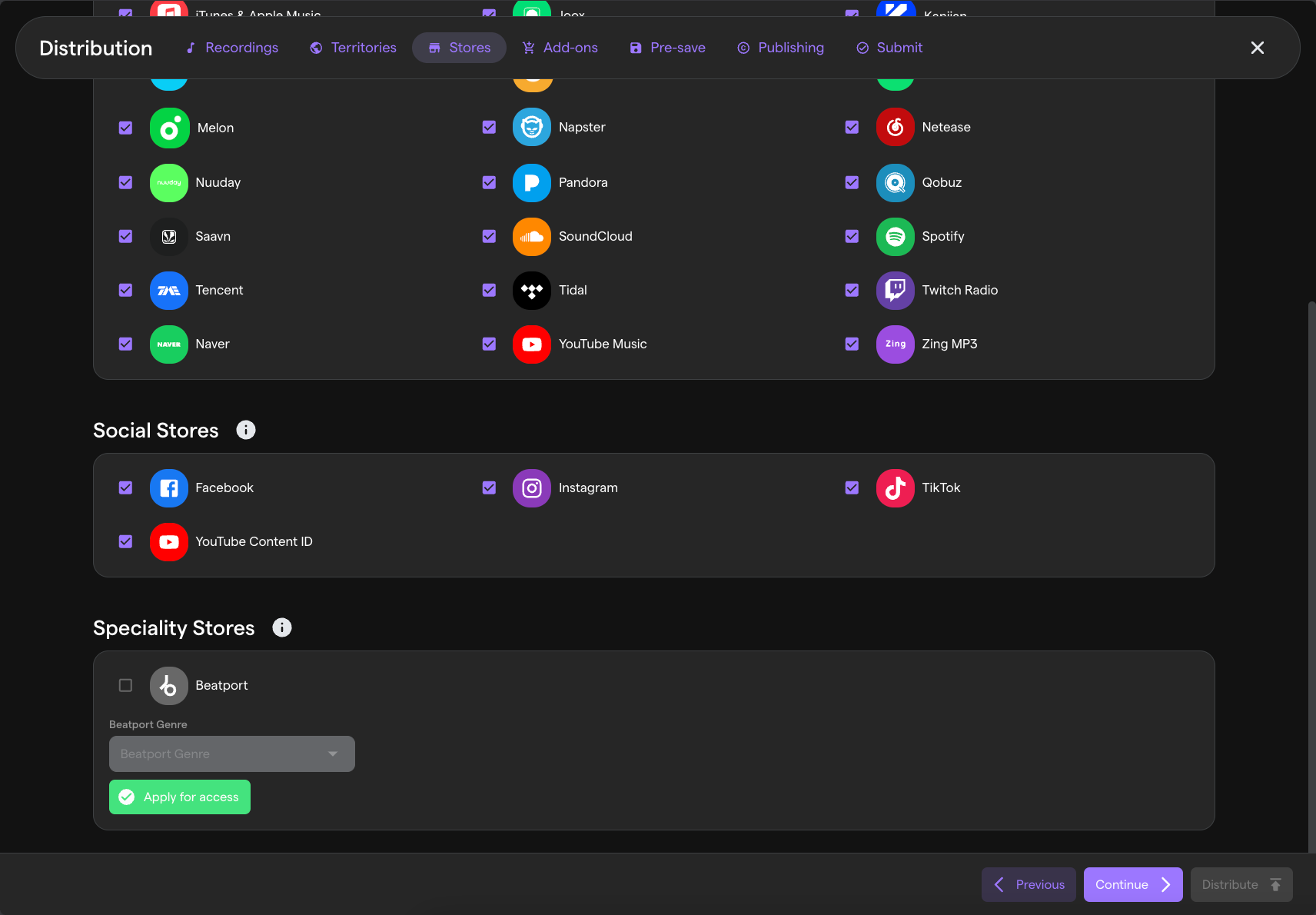Show Speciality Stores info icon

[282, 627]
